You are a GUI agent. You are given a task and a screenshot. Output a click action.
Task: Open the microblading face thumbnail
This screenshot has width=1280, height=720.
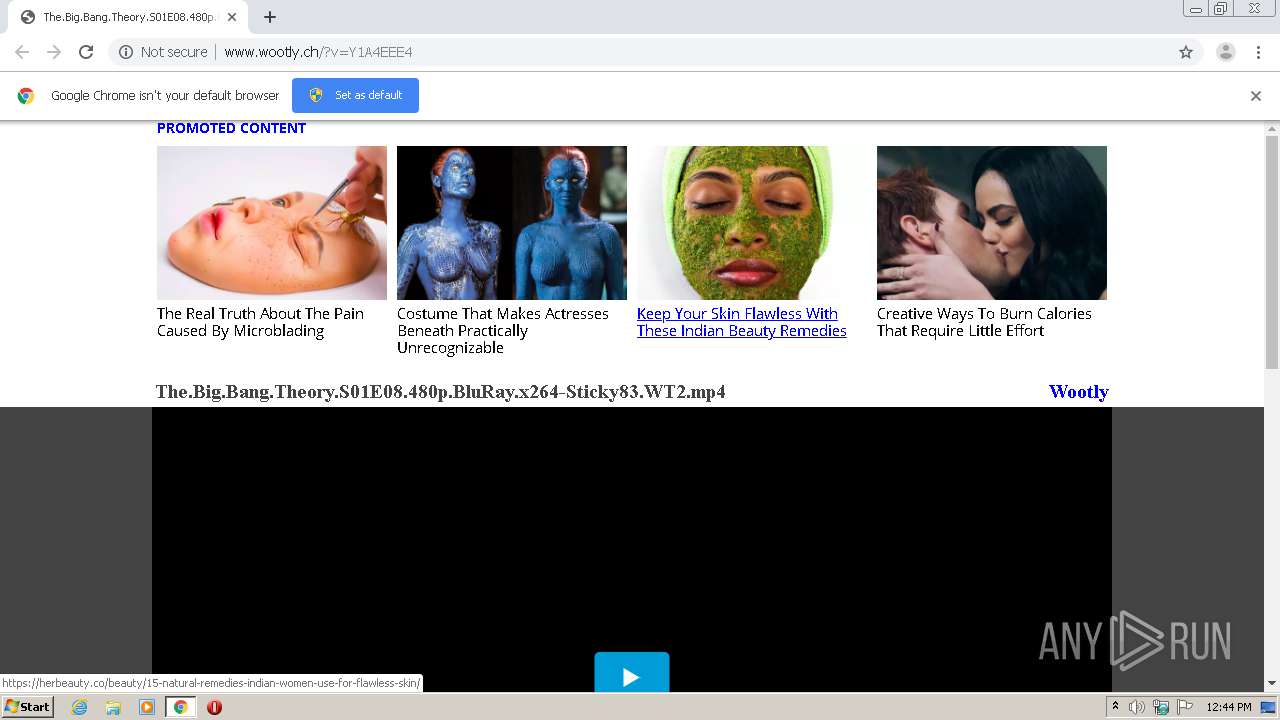(x=272, y=222)
